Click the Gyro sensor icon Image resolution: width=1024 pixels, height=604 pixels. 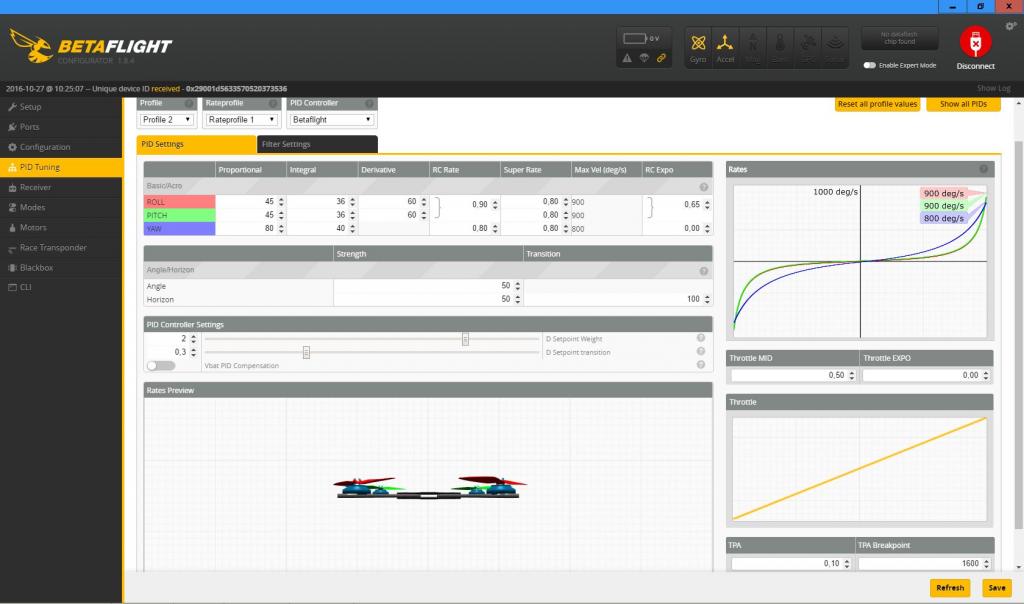(x=698, y=45)
